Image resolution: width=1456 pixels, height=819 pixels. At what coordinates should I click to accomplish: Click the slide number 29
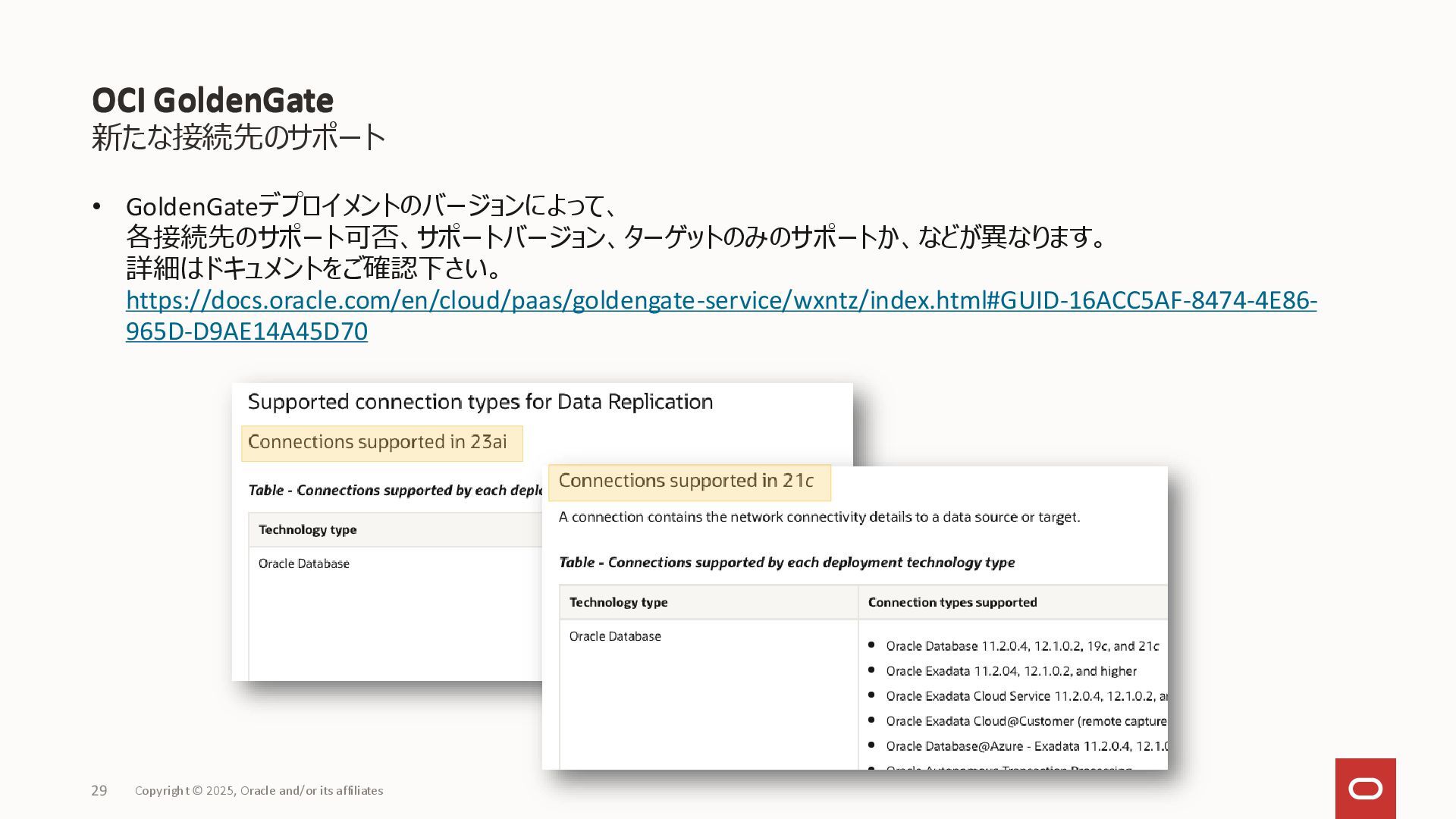tap(99, 791)
